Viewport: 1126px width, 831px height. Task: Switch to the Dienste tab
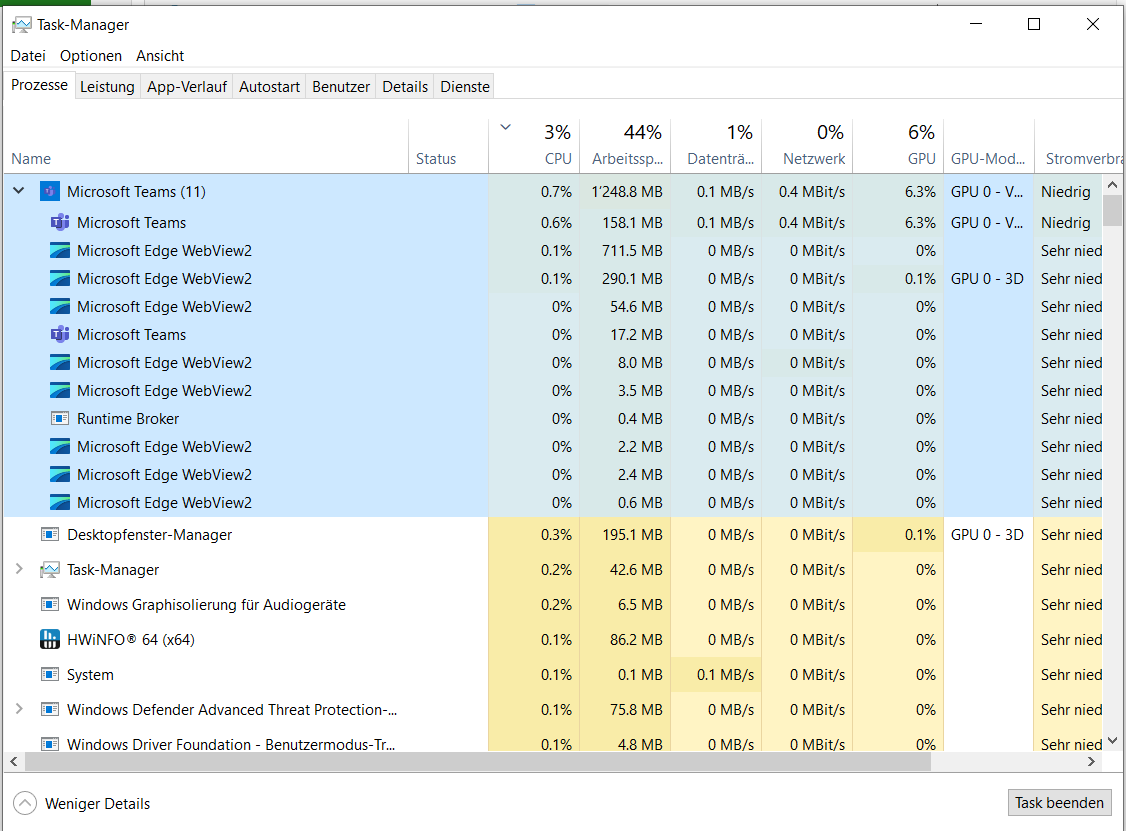[465, 87]
